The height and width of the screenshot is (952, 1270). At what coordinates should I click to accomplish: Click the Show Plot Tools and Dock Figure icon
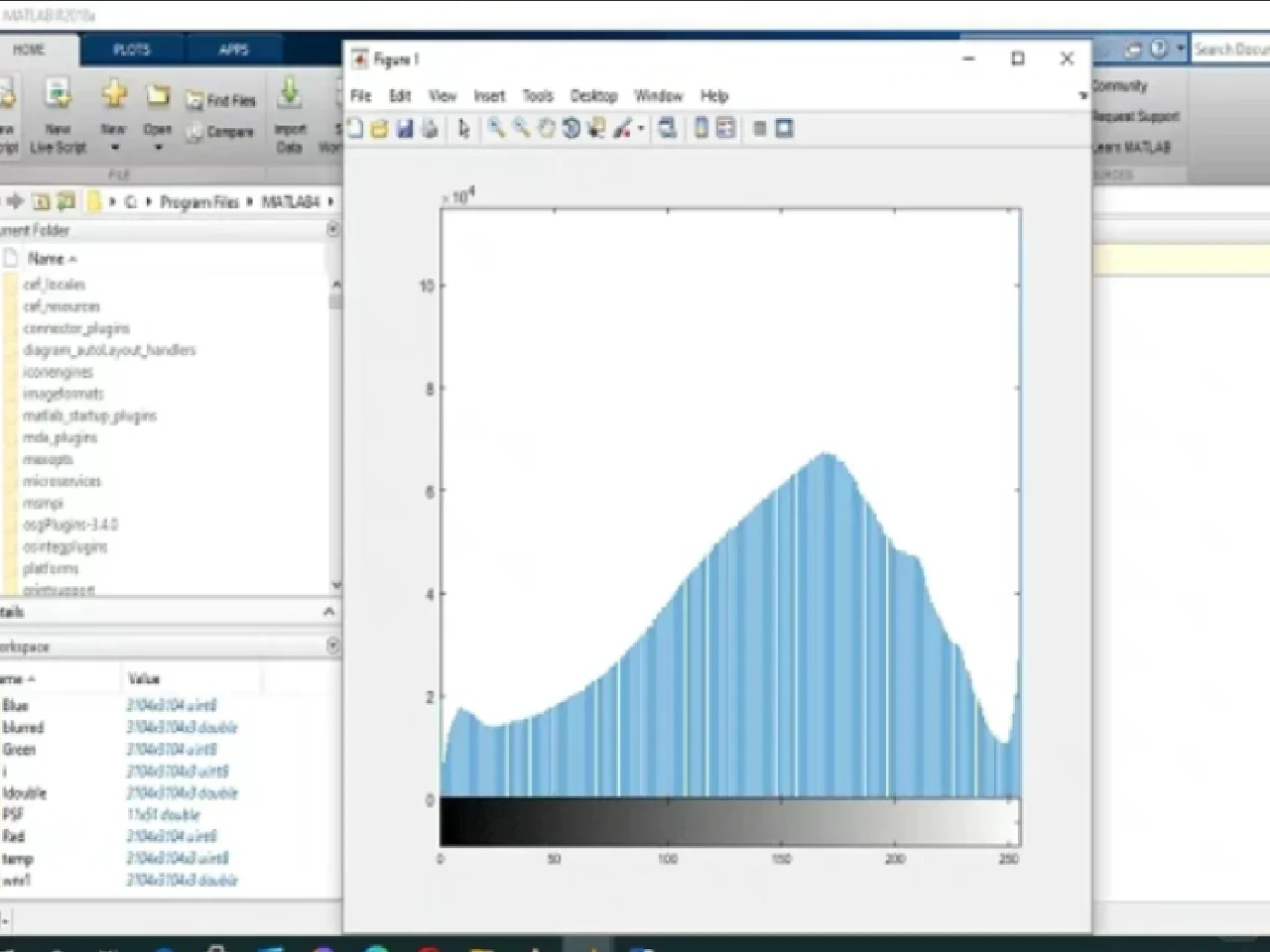coord(785,129)
